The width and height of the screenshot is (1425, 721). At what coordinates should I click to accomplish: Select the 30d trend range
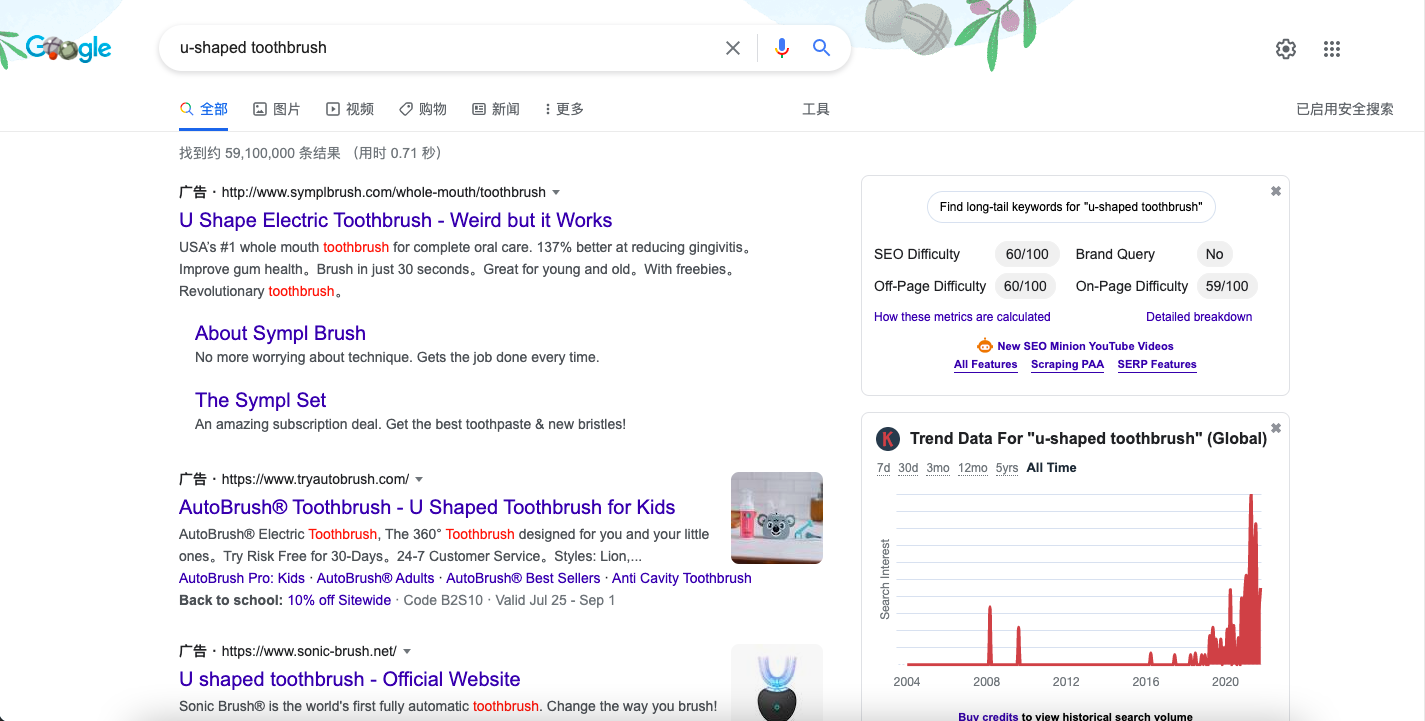tap(908, 468)
